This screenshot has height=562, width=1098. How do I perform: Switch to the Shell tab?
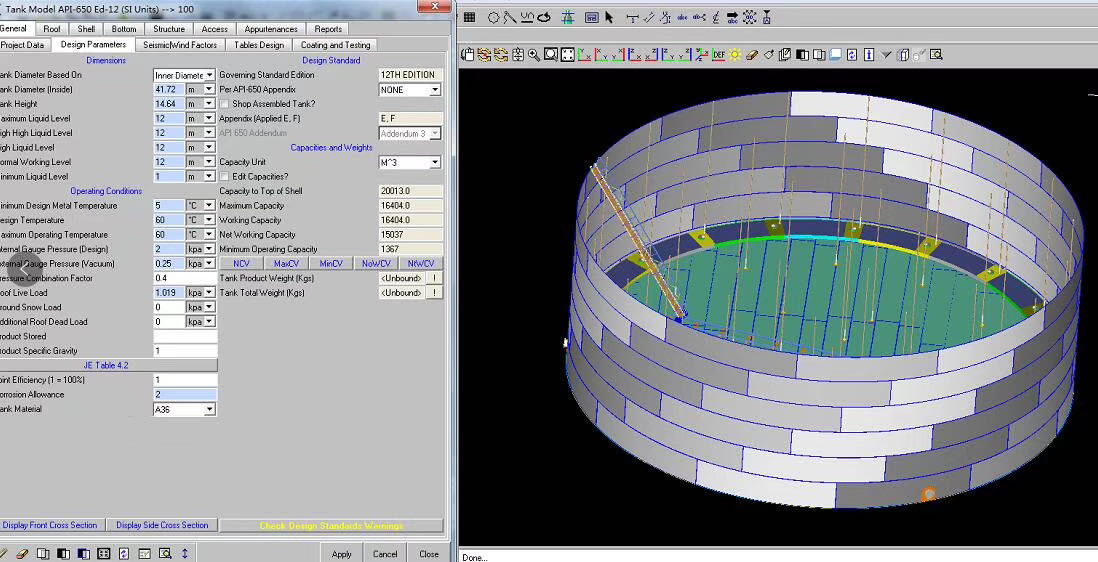[x=86, y=29]
